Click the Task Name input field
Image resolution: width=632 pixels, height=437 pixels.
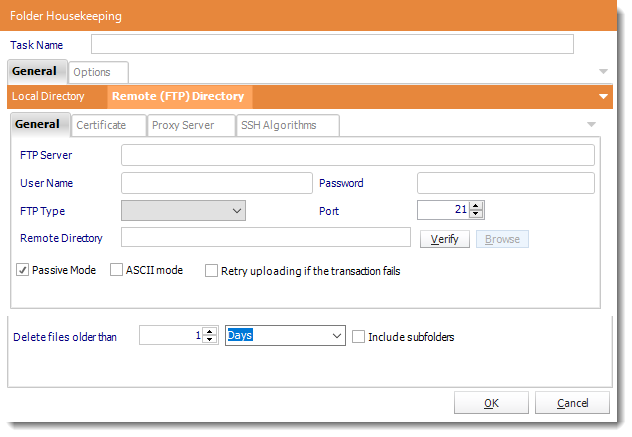(x=332, y=44)
